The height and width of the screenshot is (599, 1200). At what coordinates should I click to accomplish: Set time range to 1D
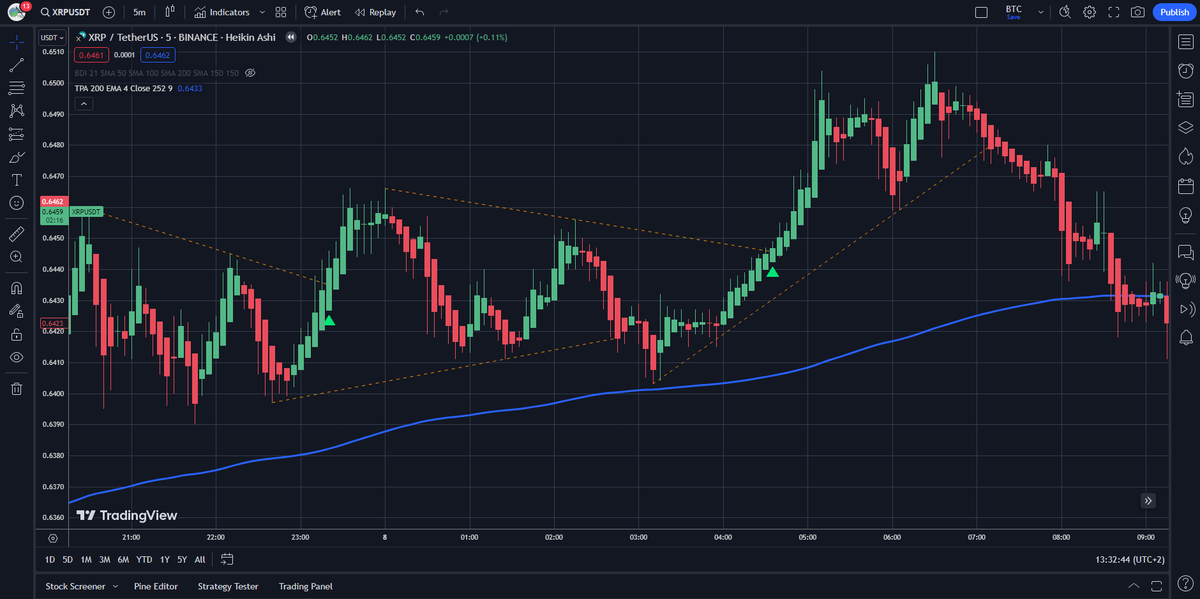(50, 559)
